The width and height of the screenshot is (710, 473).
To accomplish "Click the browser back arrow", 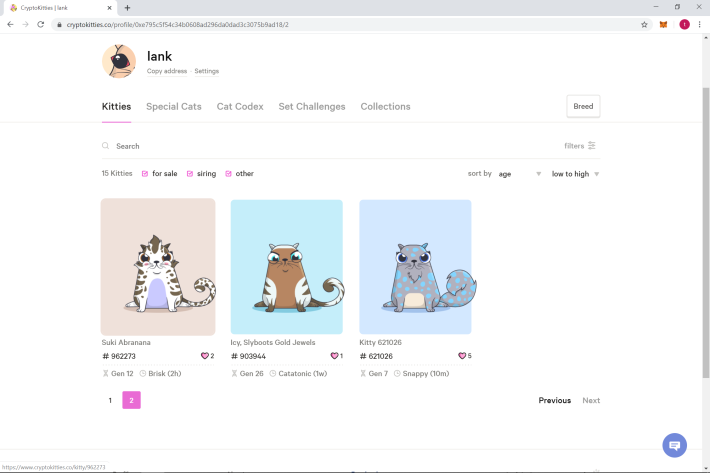I will click(x=10, y=24).
